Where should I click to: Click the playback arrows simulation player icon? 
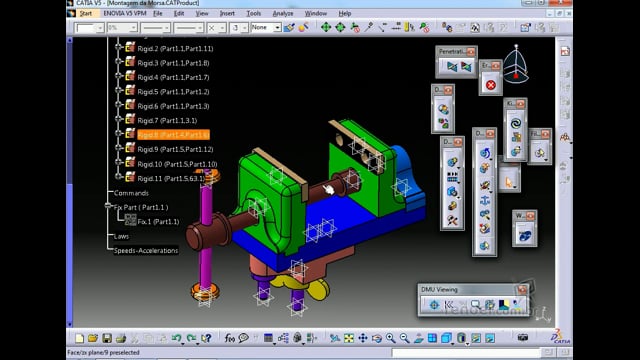coord(452,177)
